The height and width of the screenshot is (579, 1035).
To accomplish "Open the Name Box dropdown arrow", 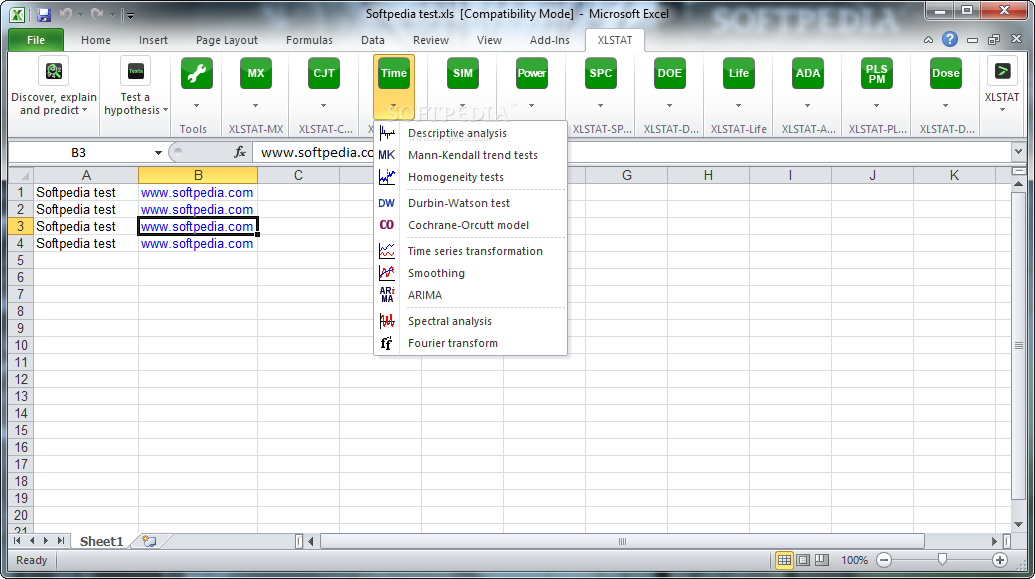I will [158, 153].
